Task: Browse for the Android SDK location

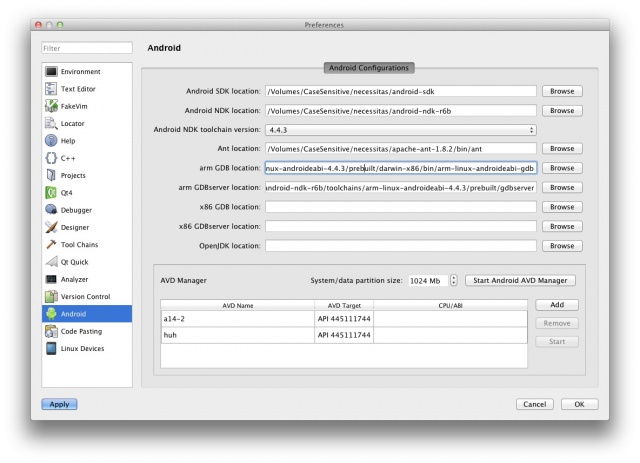Action: pyautogui.click(x=562, y=92)
